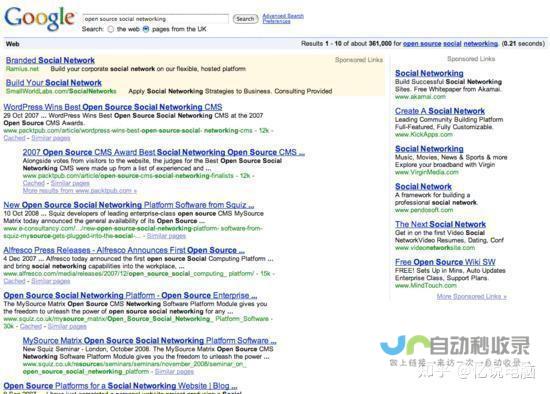Open More Sponsored Links link
This screenshot has height=394, width=550.
point(471,296)
